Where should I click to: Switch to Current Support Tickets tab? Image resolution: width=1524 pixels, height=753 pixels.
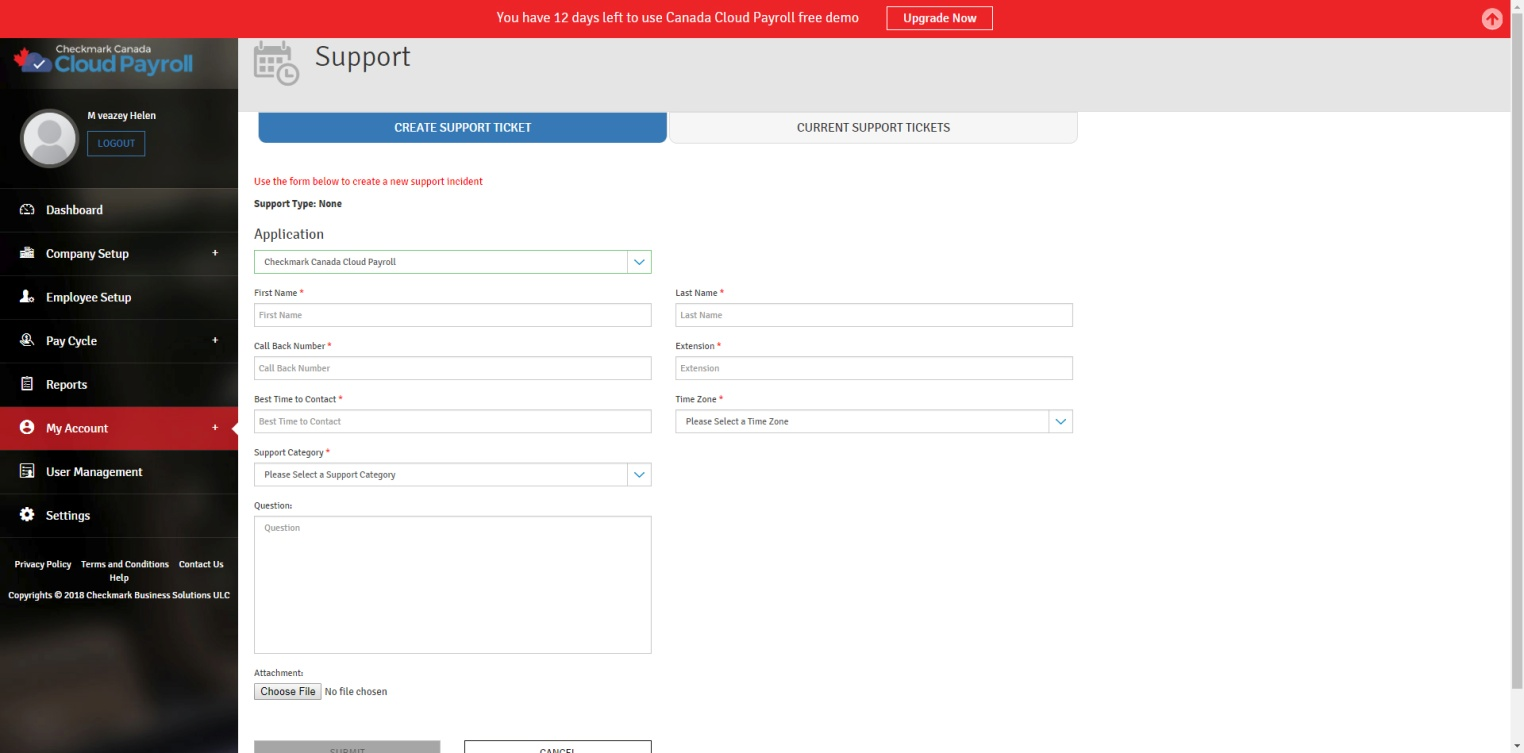(x=873, y=128)
